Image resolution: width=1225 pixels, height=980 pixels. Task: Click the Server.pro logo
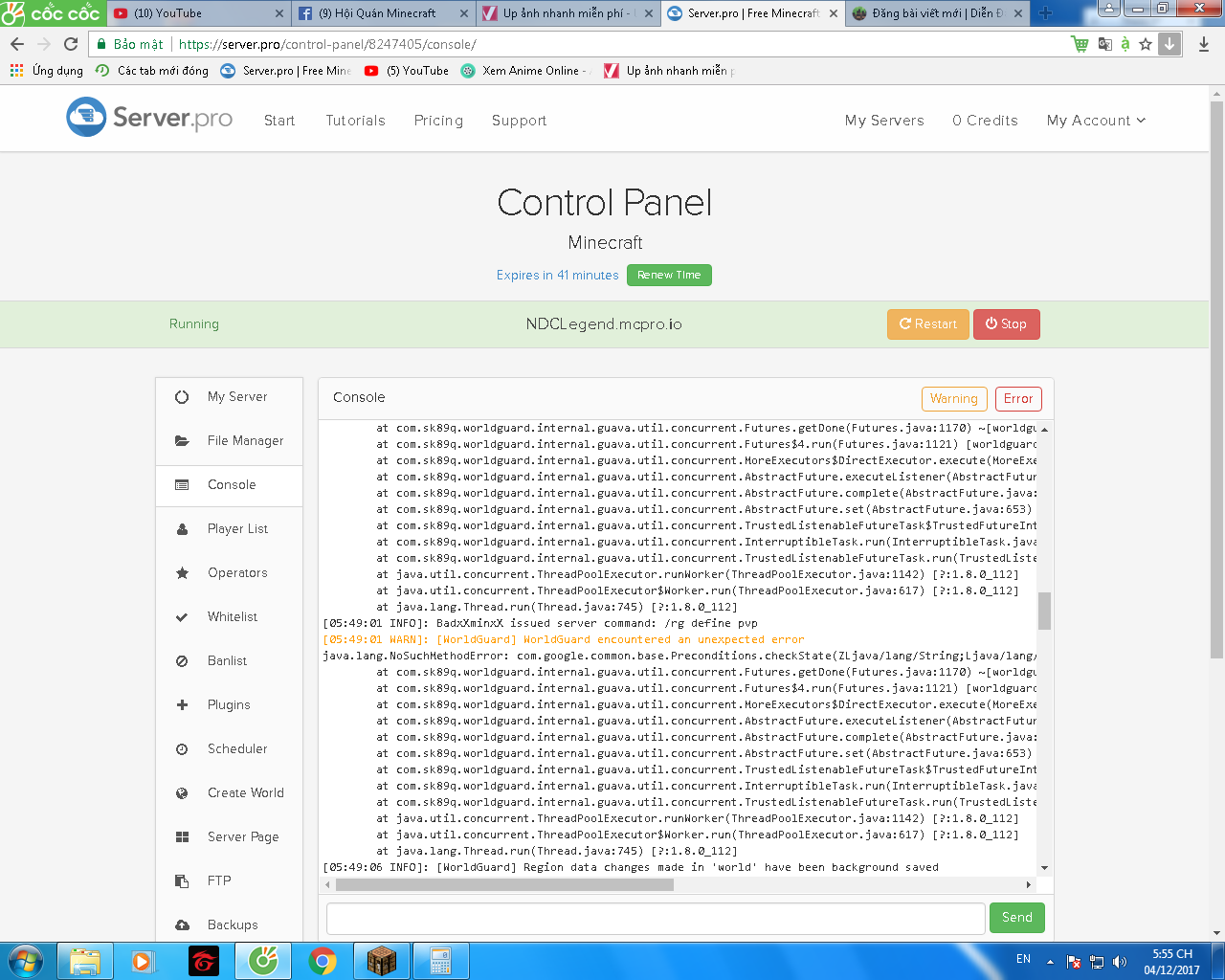coord(149,118)
